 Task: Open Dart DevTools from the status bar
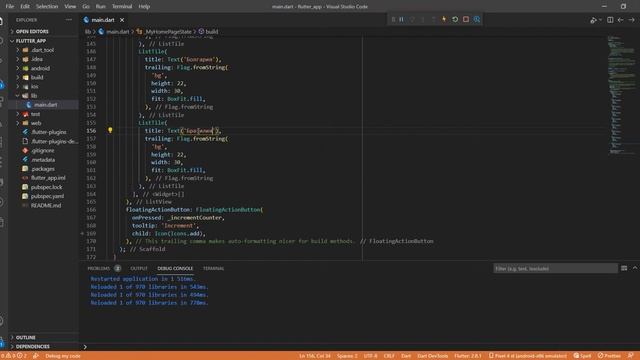pyautogui.click(x=433, y=356)
